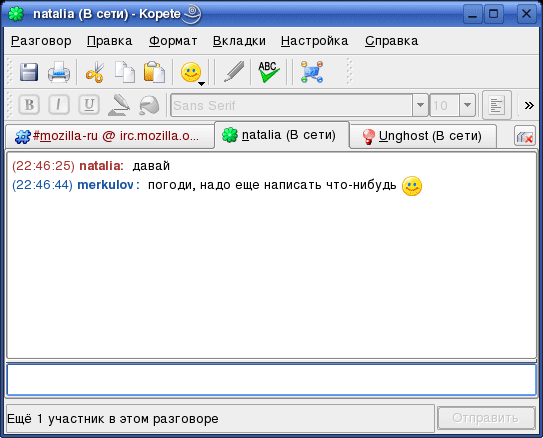Switch to the Unghost (В сети) tab
543x438 pixels.
point(423,136)
